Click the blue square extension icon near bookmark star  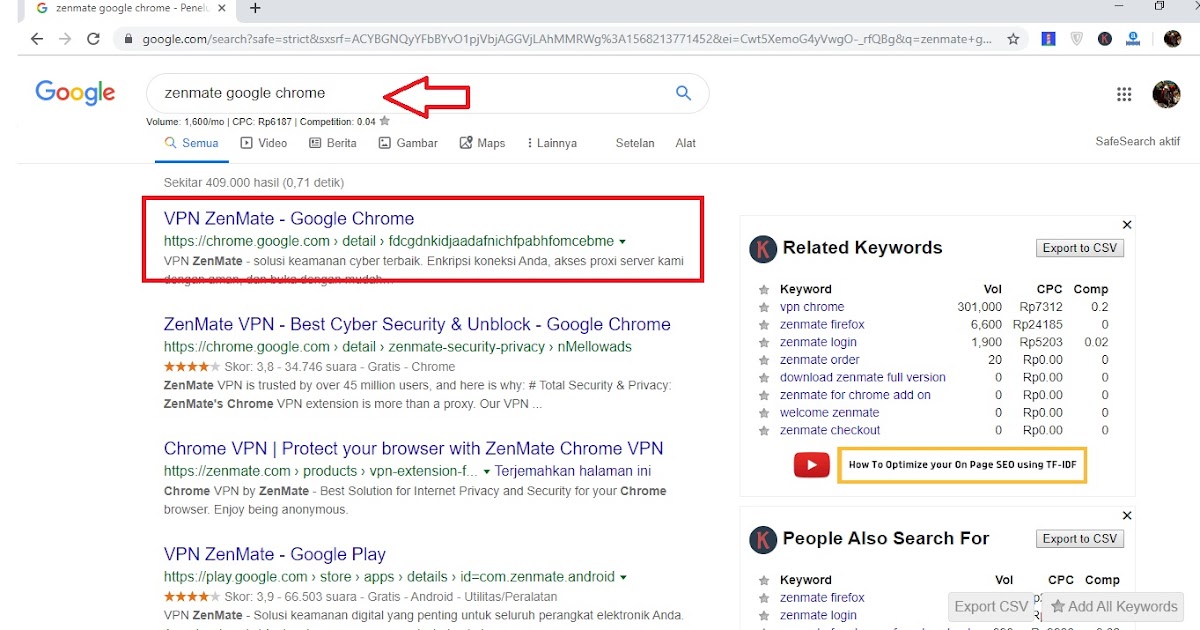(1047, 39)
